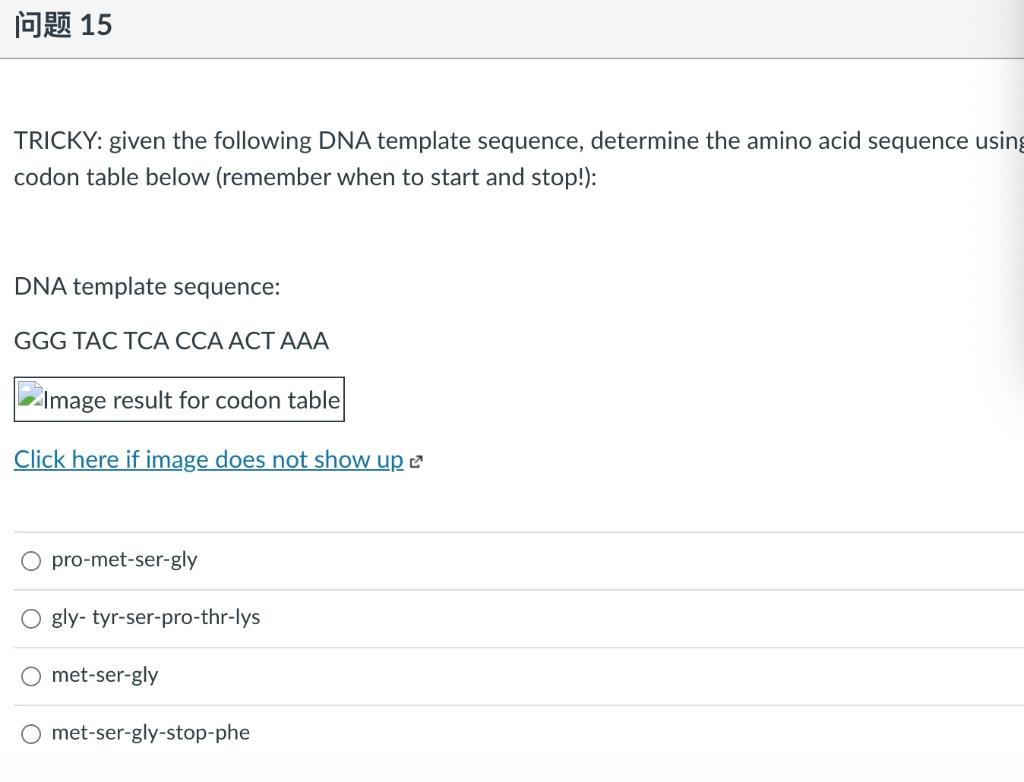This screenshot has width=1024, height=782.
Task: Click the '问题 15' question header
Action: click(62, 27)
